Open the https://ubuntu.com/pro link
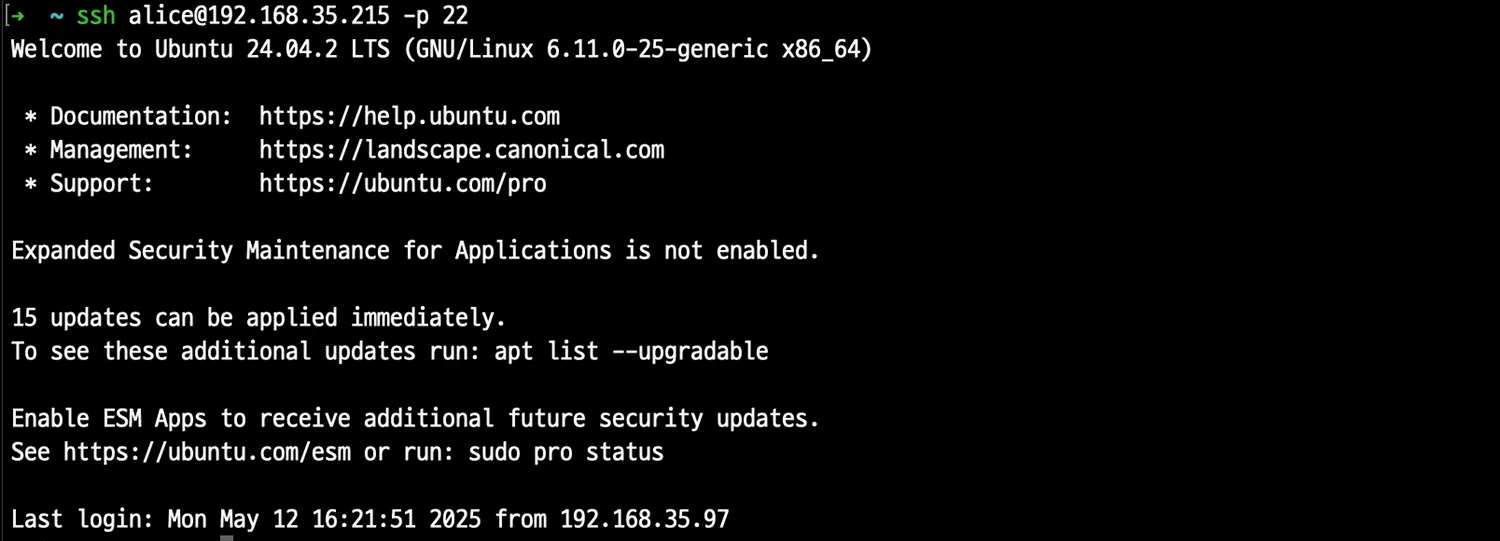Viewport: 1500px width, 541px height. (x=402, y=184)
